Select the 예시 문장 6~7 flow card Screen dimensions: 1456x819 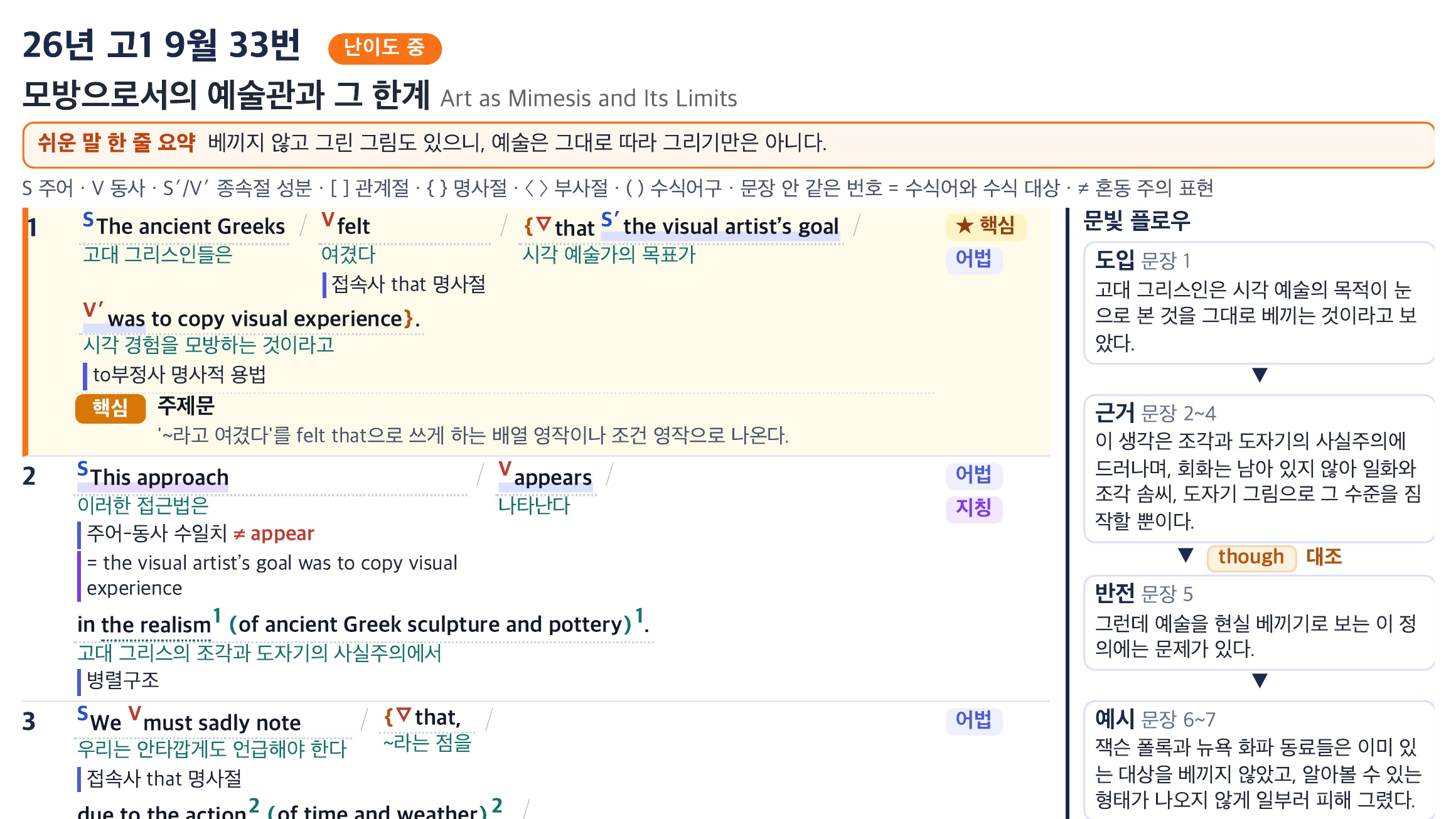click(1259, 760)
